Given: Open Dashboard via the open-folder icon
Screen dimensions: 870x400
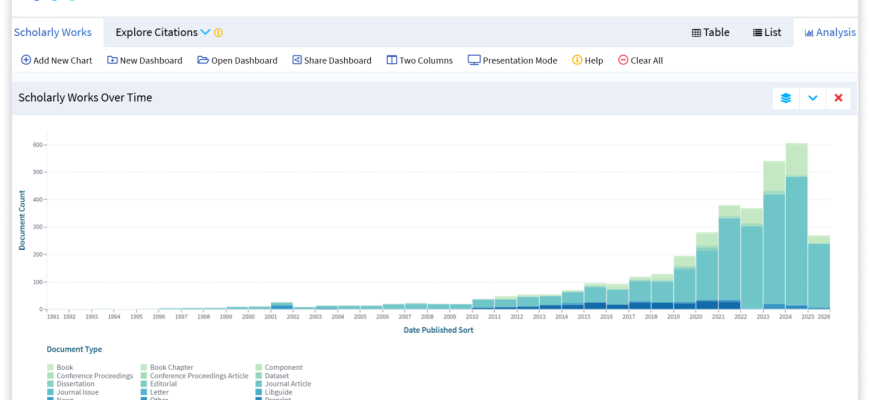Looking at the screenshot, I should click(x=203, y=60).
